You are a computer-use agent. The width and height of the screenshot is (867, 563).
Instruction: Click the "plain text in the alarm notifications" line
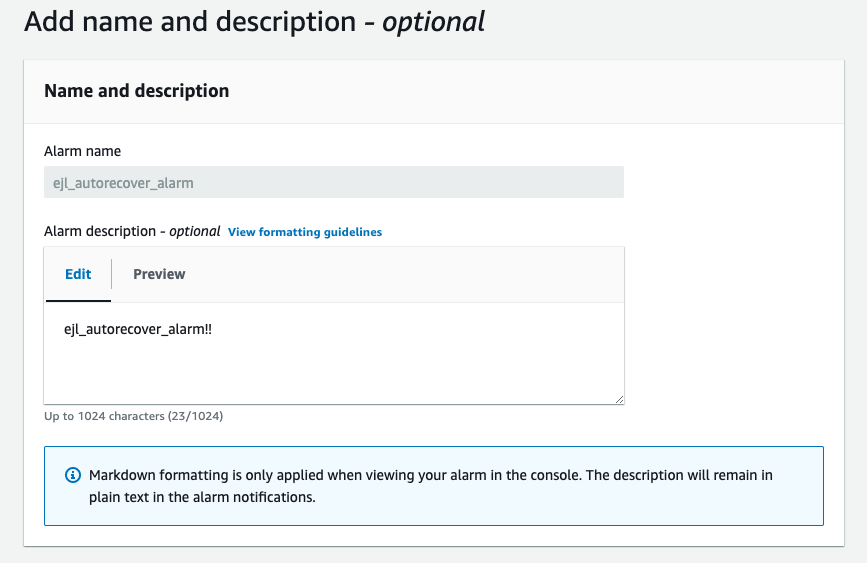[202, 496]
